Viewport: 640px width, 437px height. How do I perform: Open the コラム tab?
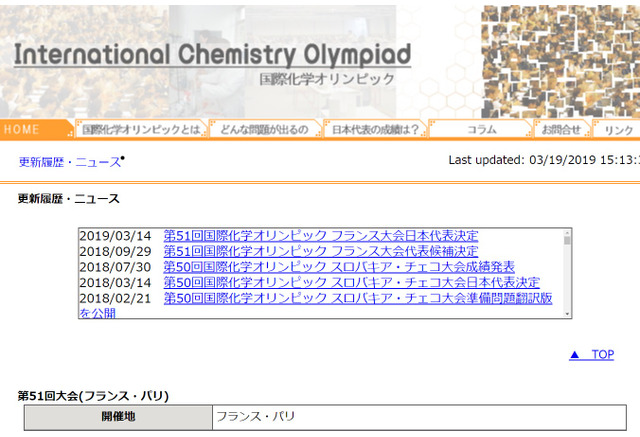pos(480,129)
